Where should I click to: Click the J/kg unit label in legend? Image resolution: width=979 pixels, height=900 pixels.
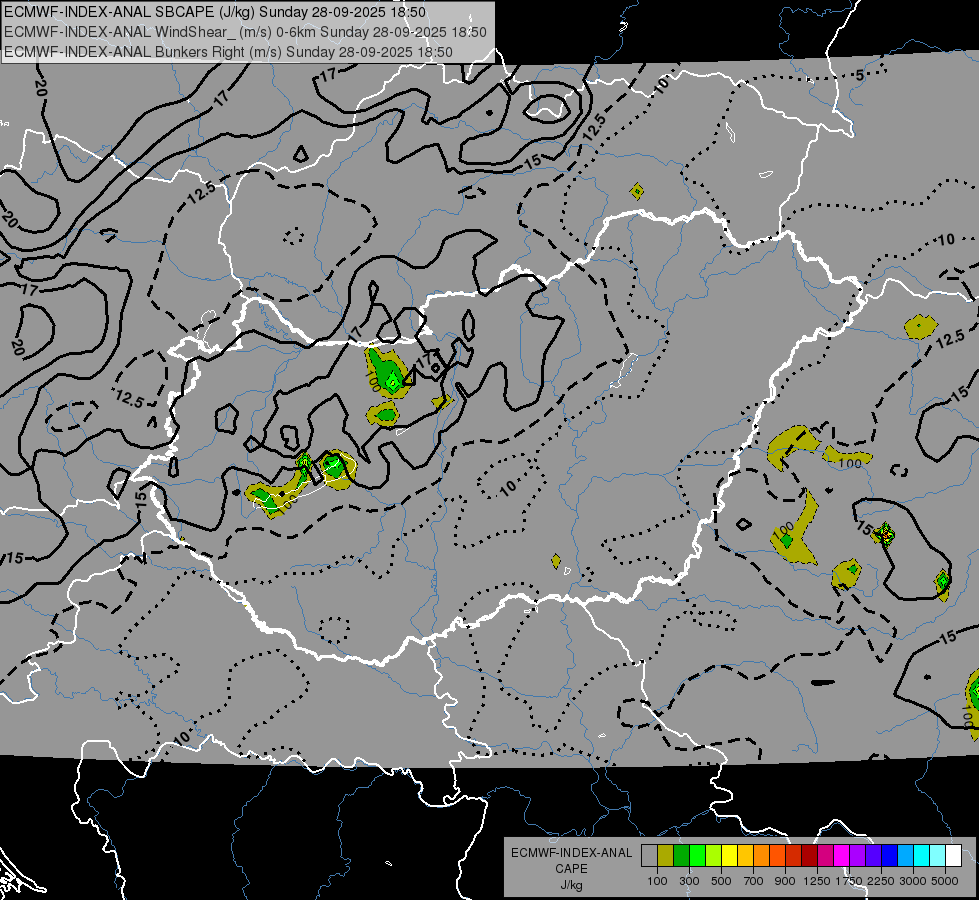(571, 885)
